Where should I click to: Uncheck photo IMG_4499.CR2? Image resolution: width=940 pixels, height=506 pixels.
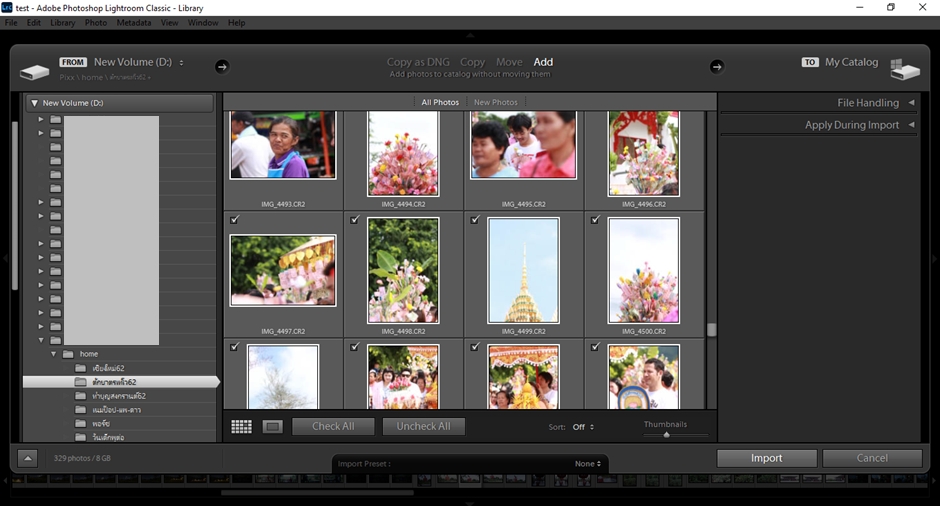point(475,220)
